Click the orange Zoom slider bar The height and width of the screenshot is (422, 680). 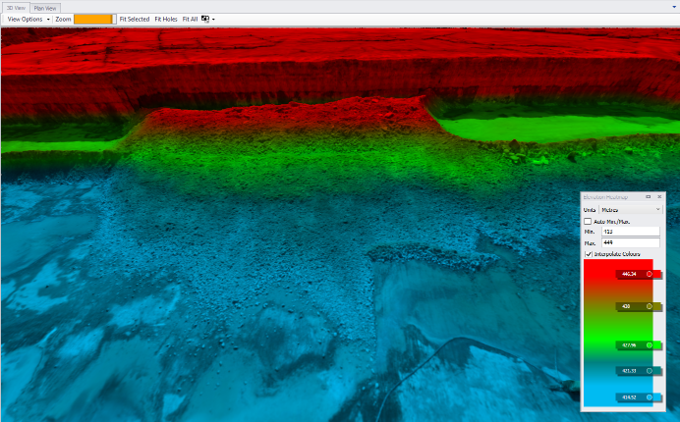[x=95, y=19]
